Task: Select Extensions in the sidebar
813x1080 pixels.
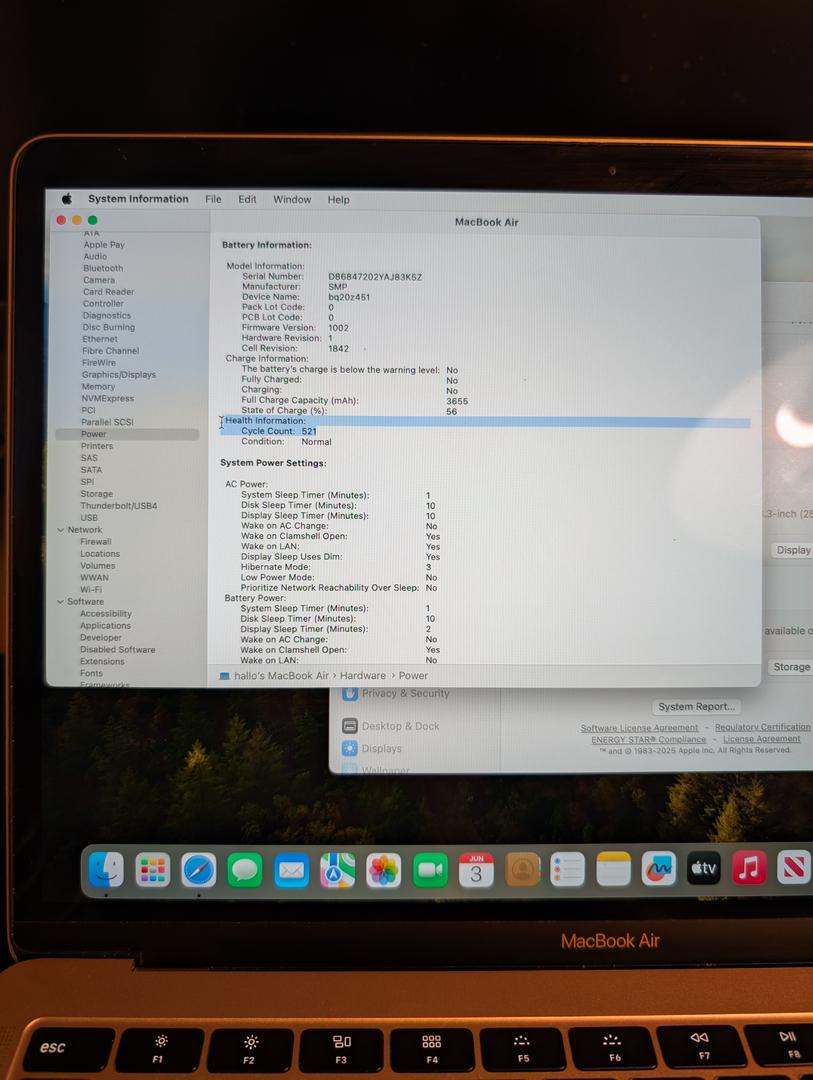Action: pos(102,661)
